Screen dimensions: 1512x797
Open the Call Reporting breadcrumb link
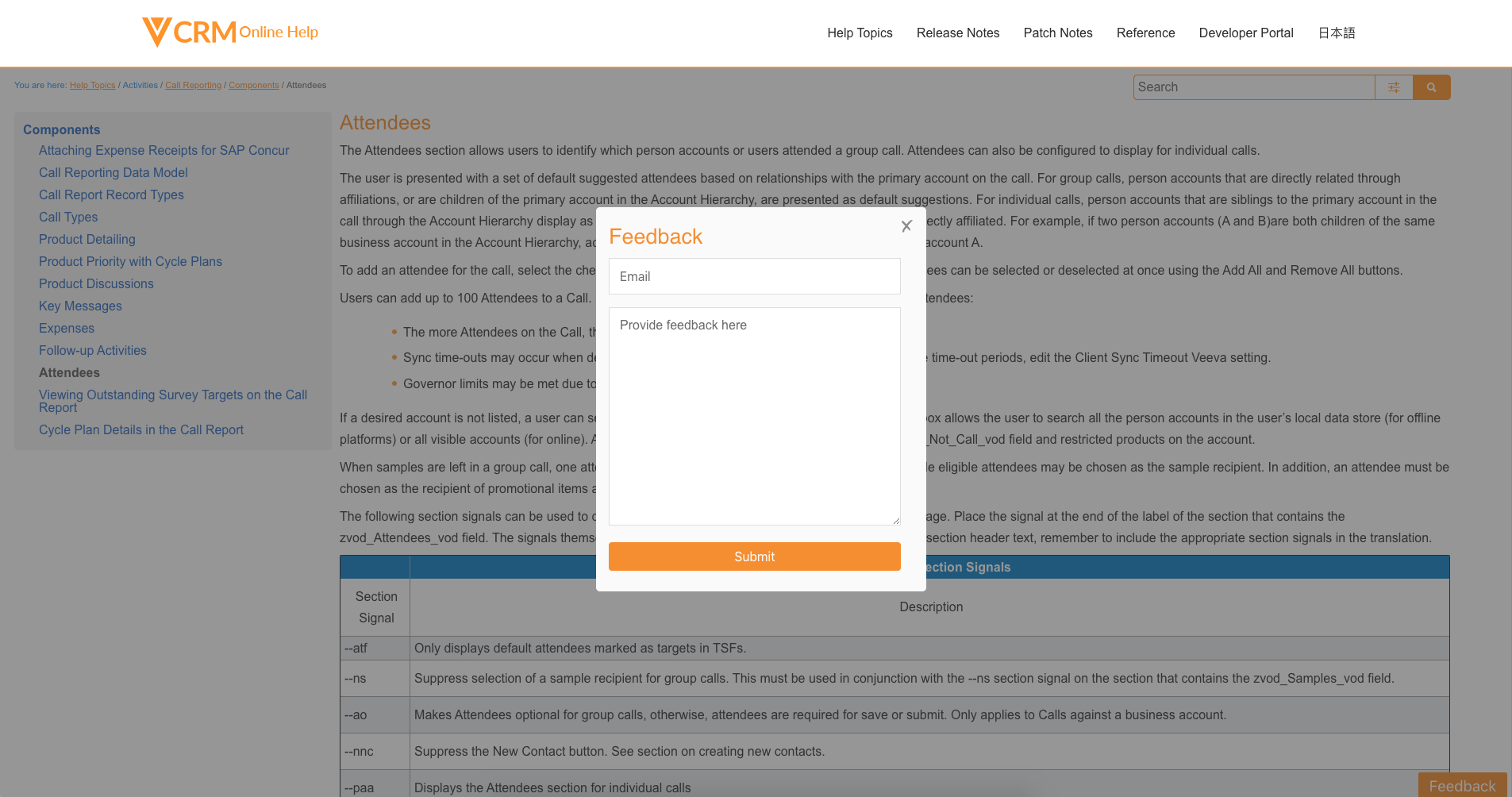(193, 85)
